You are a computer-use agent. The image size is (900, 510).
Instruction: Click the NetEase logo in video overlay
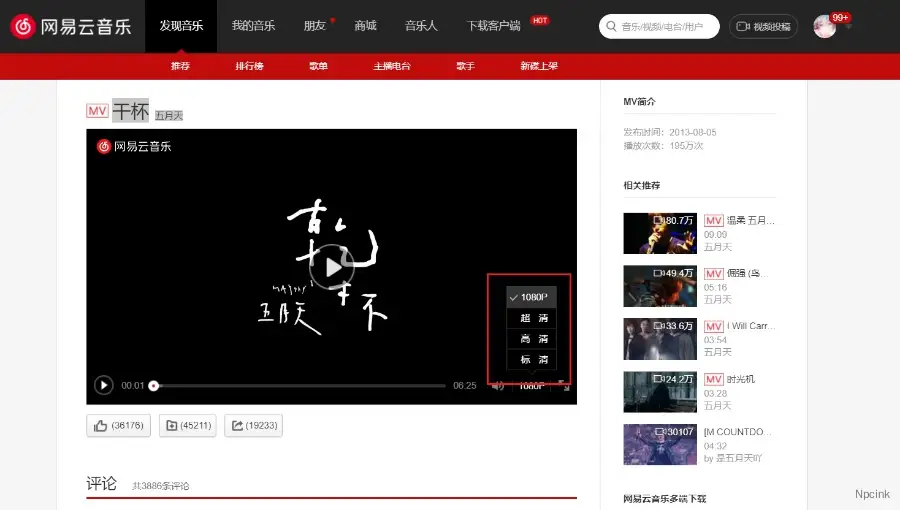click(x=134, y=146)
